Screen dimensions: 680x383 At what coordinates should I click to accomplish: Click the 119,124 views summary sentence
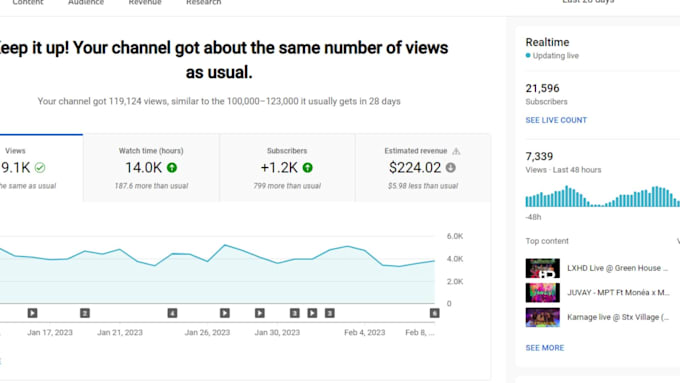pos(219,101)
